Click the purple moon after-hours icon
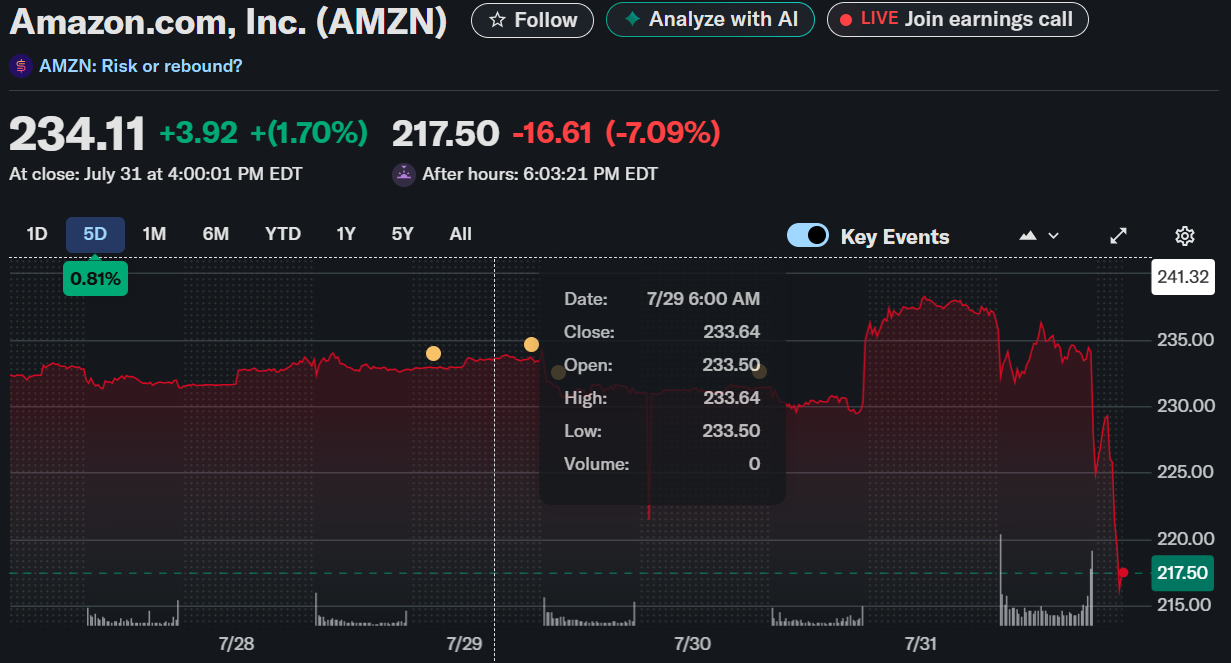Viewport: 1231px width, 663px height. (403, 174)
